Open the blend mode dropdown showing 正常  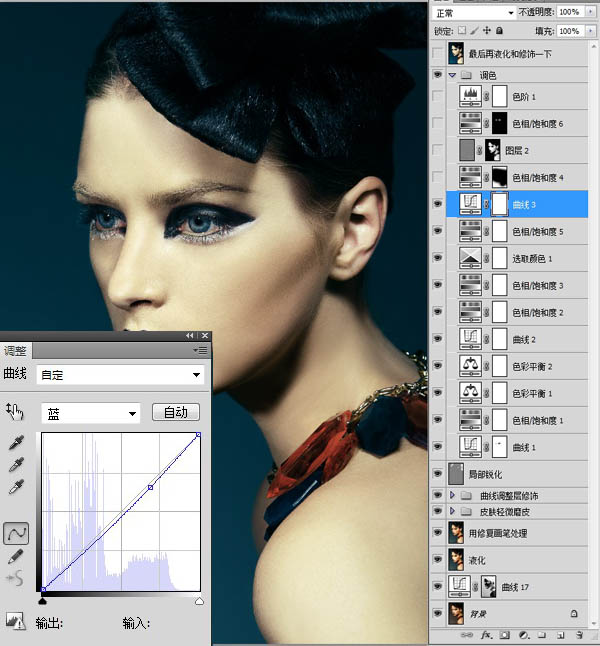pyautogui.click(x=474, y=13)
